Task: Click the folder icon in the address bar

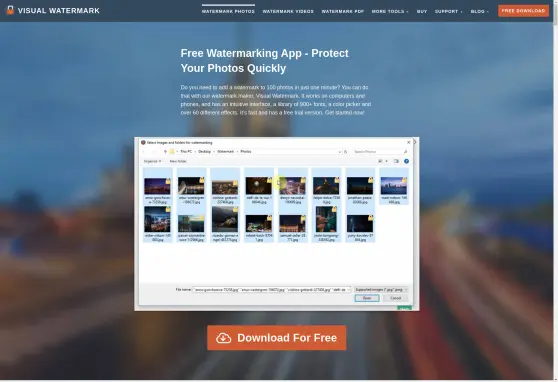Action: pos(172,152)
